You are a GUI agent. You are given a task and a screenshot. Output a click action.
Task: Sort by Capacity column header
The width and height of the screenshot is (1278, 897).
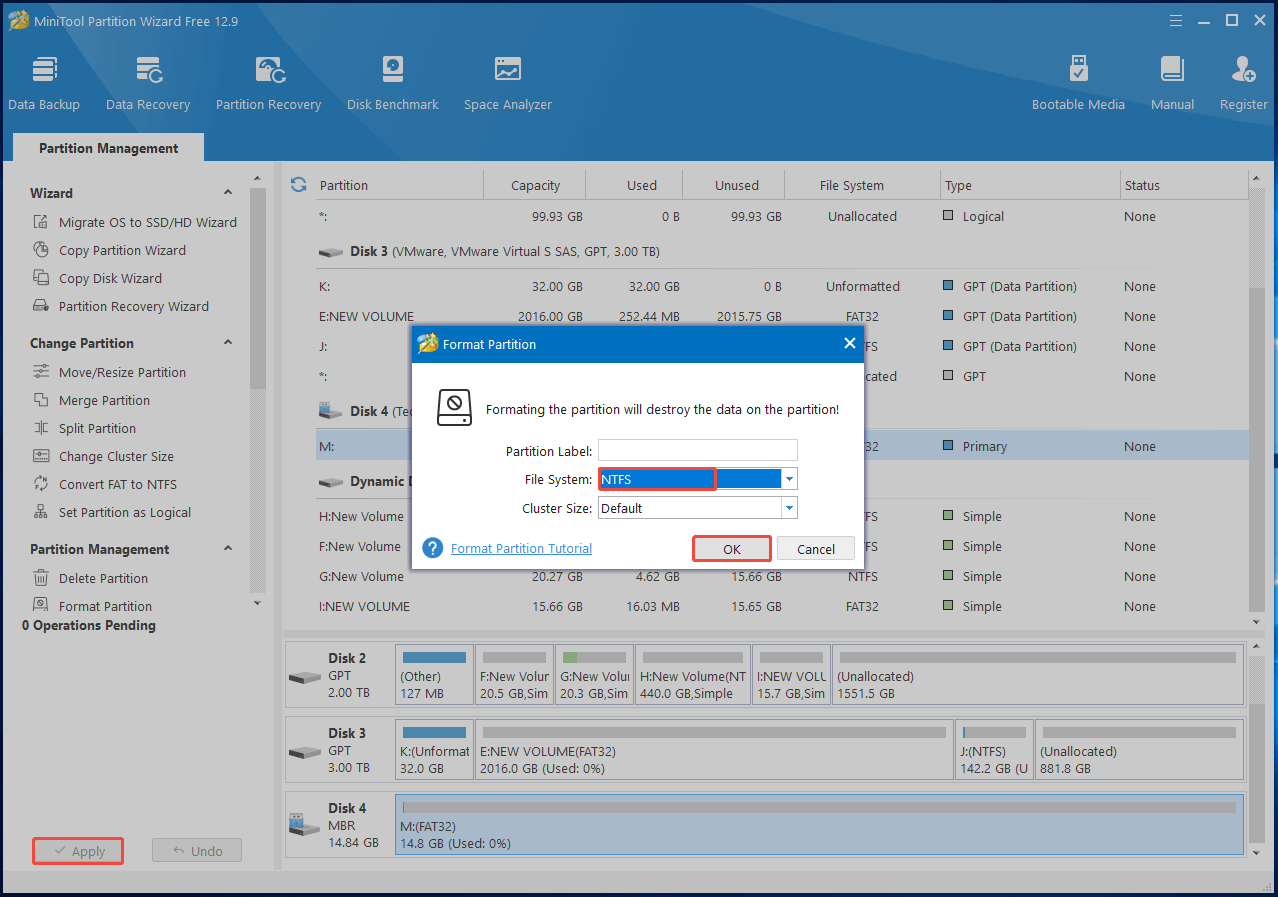click(535, 185)
